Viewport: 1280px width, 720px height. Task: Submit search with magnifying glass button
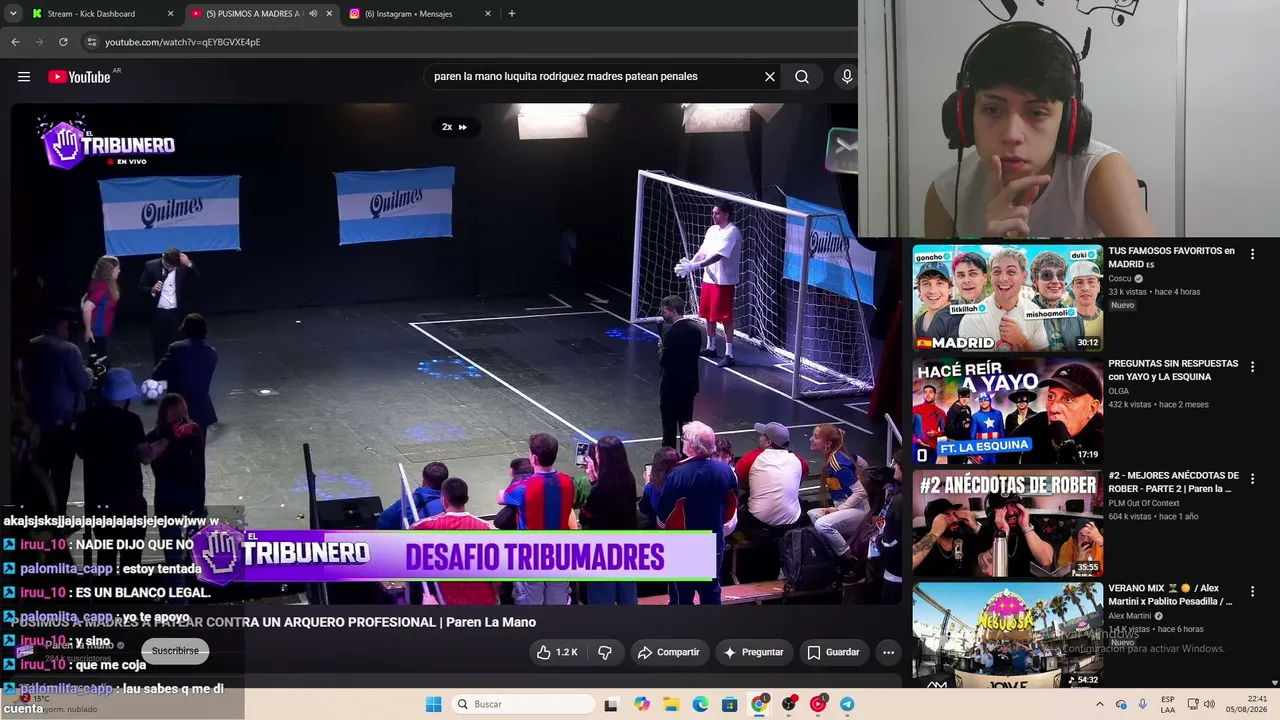802,77
